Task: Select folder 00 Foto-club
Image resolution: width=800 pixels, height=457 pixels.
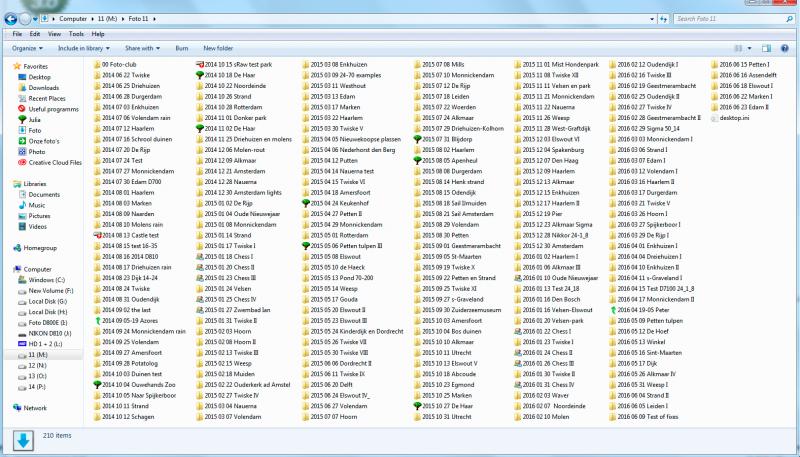Action: pos(115,65)
